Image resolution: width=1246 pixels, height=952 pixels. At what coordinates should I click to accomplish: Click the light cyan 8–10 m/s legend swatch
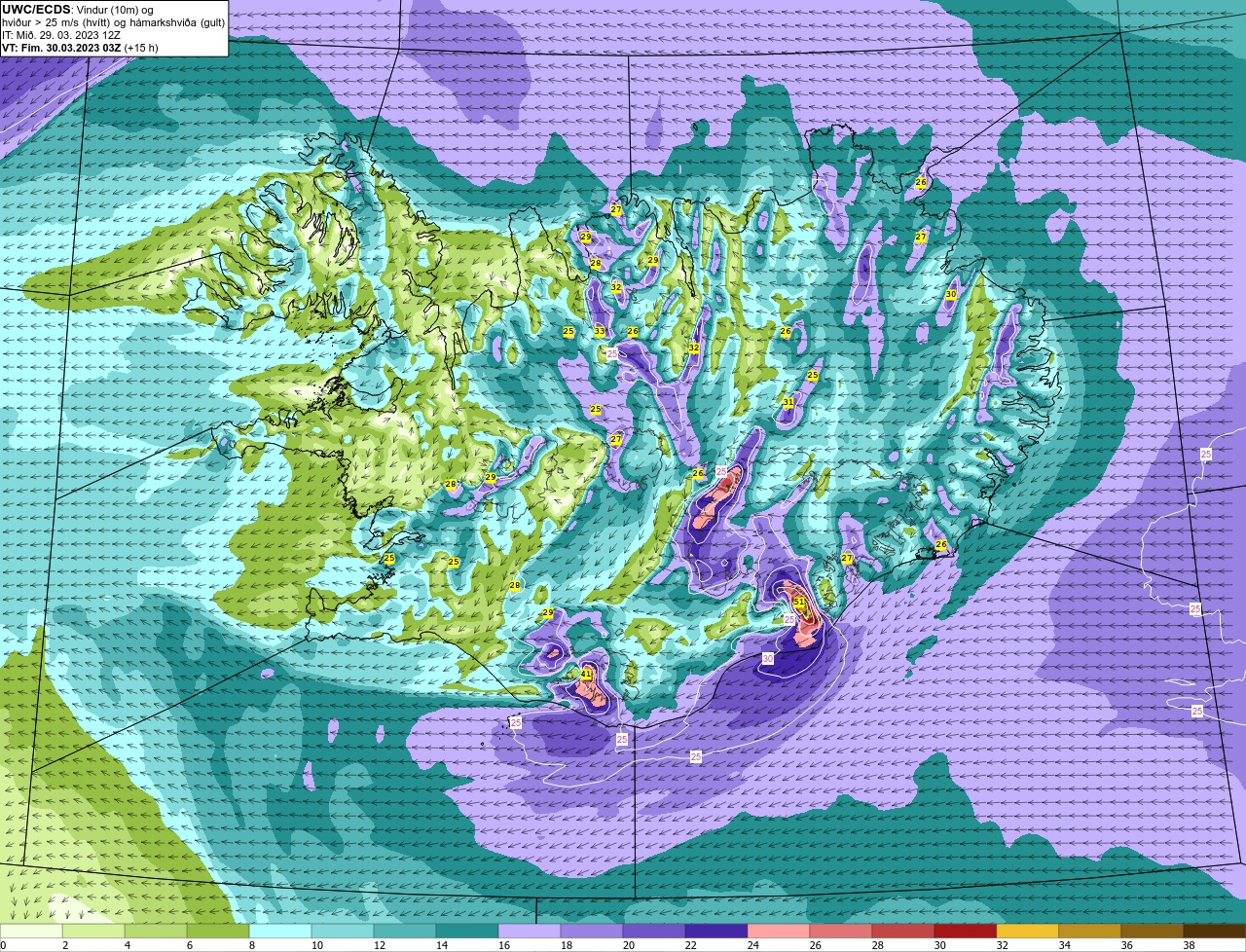tap(280, 932)
